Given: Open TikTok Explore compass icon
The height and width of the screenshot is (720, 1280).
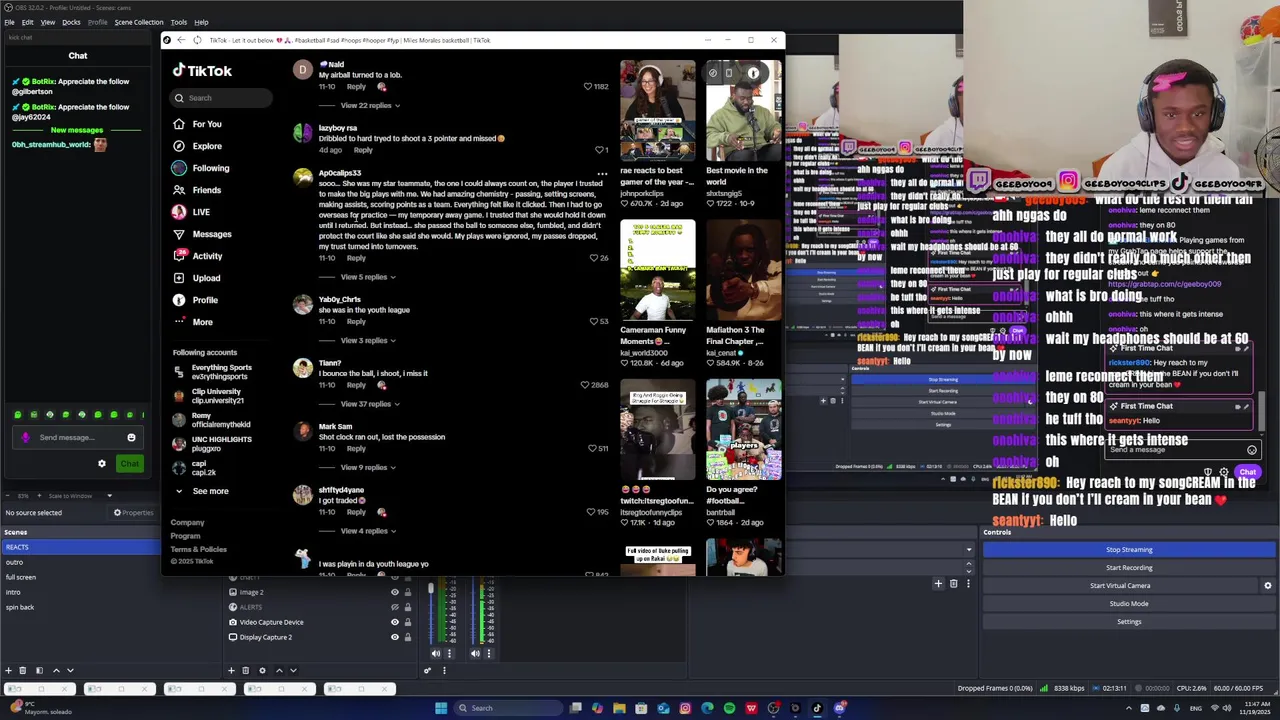Looking at the screenshot, I should [x=179, y=146].
